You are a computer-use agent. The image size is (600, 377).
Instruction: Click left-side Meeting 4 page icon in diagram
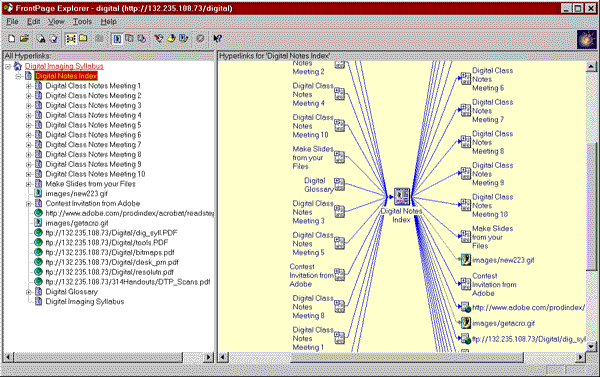pyautogui.click(x=339, y=94)
